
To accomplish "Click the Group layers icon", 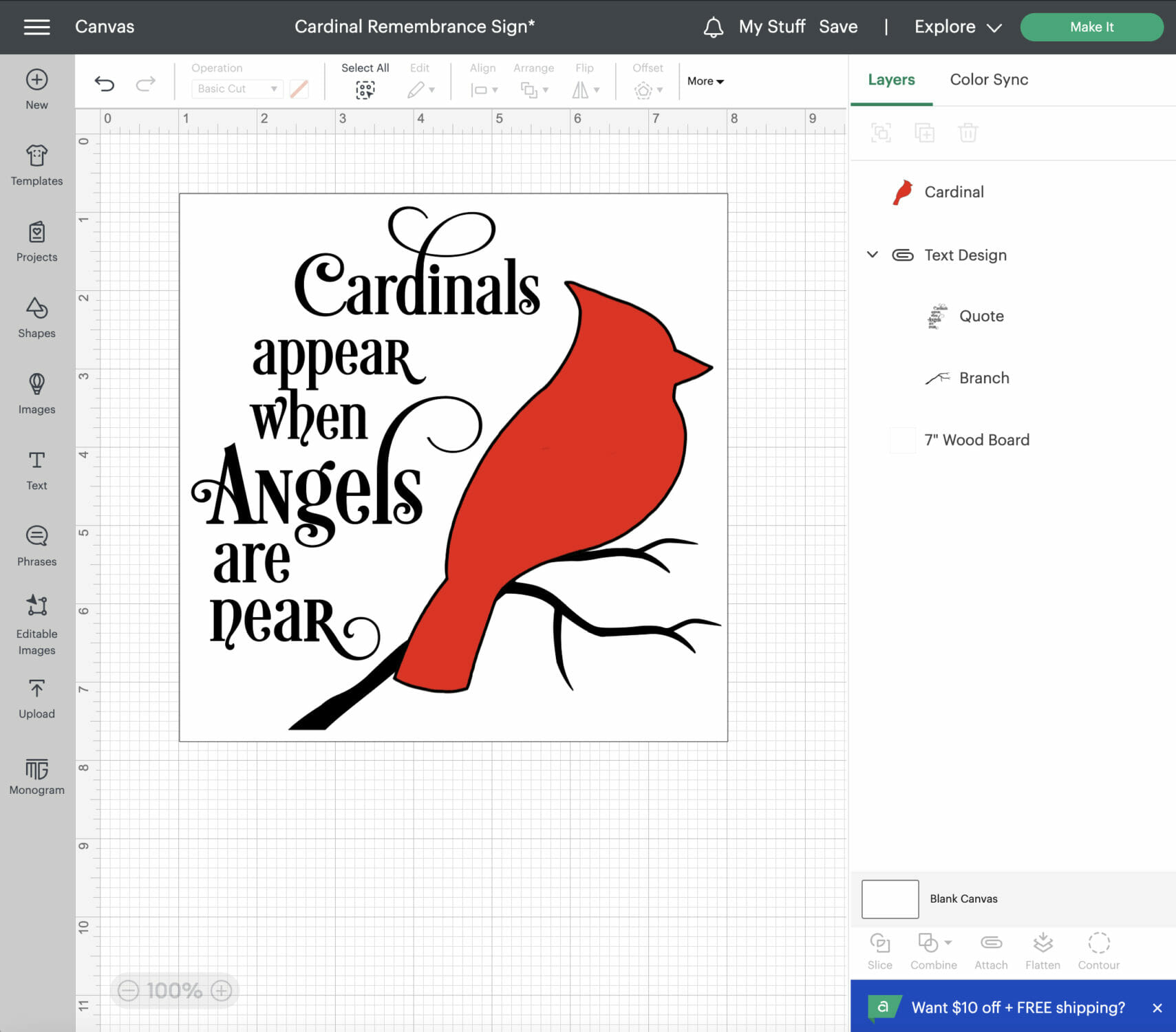I will tap(881, 132).
